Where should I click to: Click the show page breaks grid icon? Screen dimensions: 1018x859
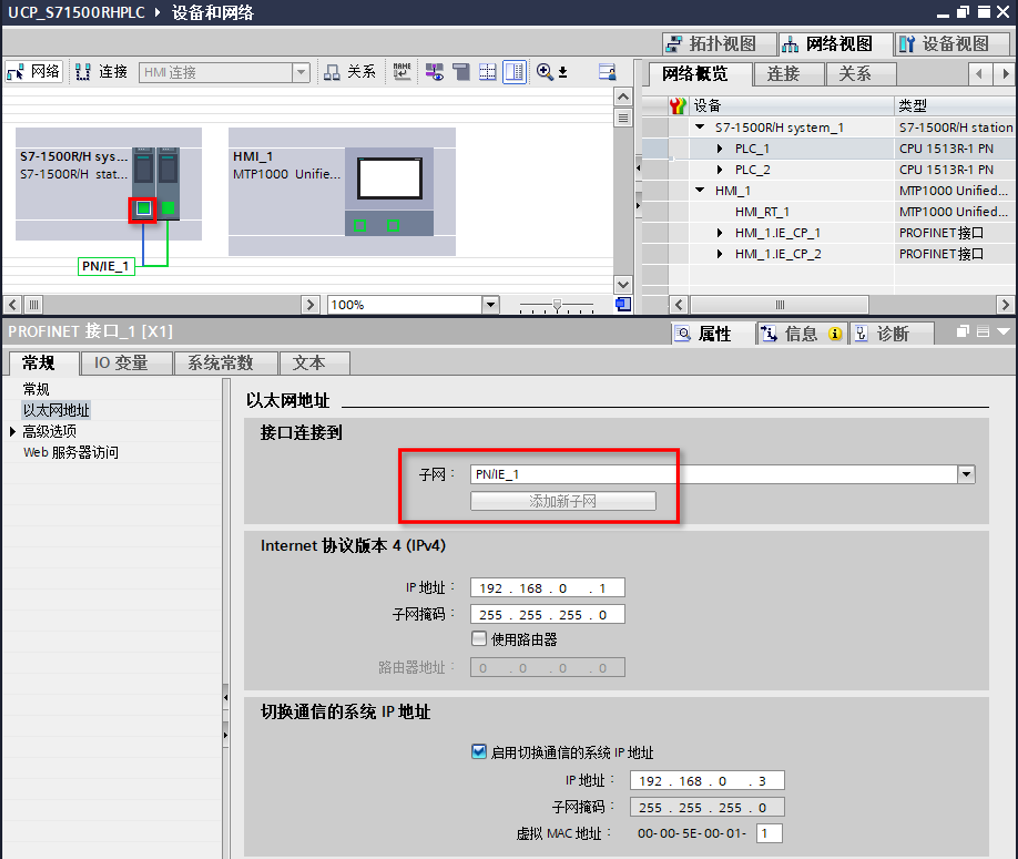[488, 72]
